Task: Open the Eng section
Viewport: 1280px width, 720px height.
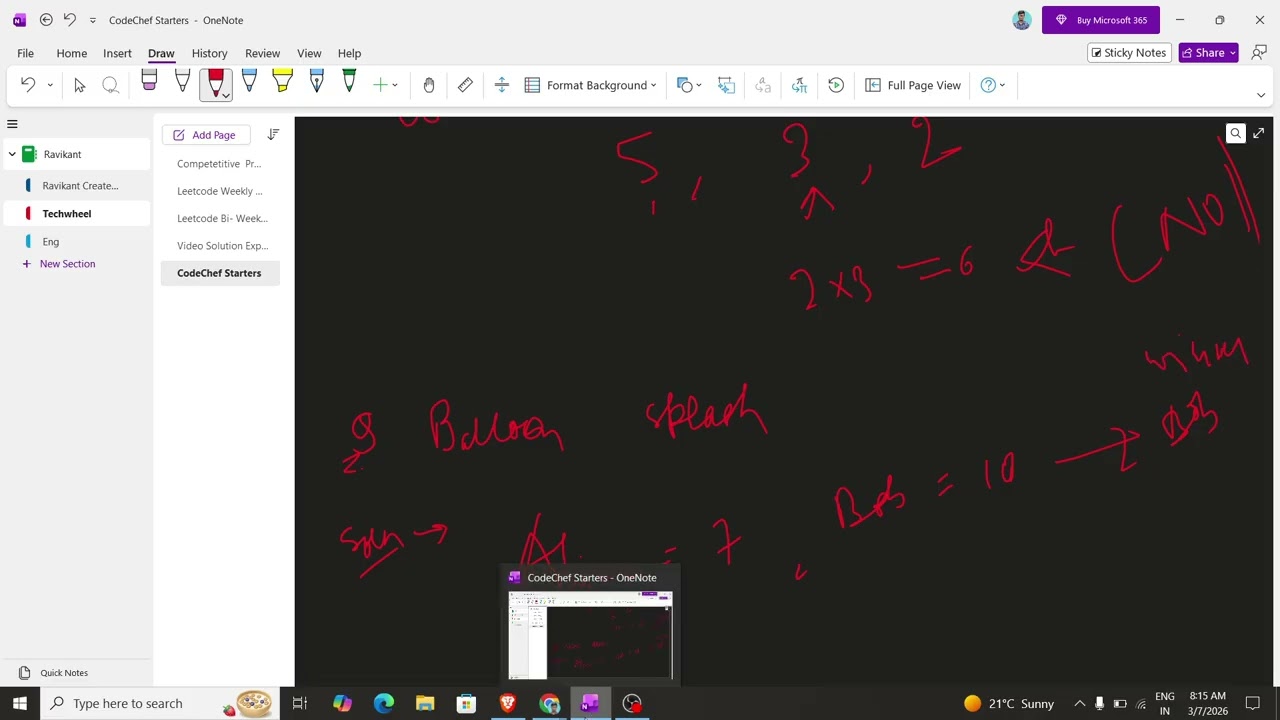Action: (x=51, y=242)
